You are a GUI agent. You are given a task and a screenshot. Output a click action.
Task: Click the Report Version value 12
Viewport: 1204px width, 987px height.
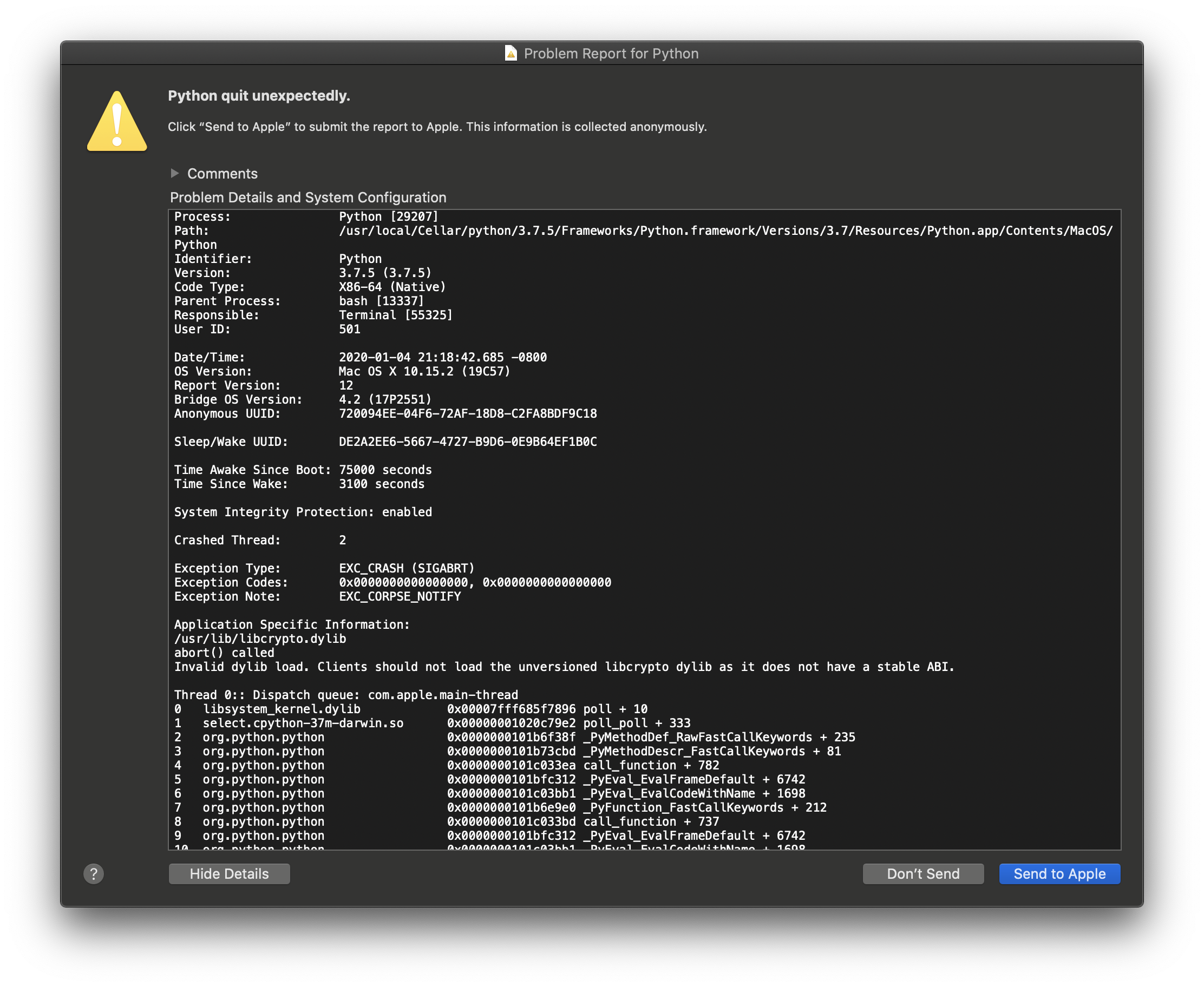(x=346, y=385)
